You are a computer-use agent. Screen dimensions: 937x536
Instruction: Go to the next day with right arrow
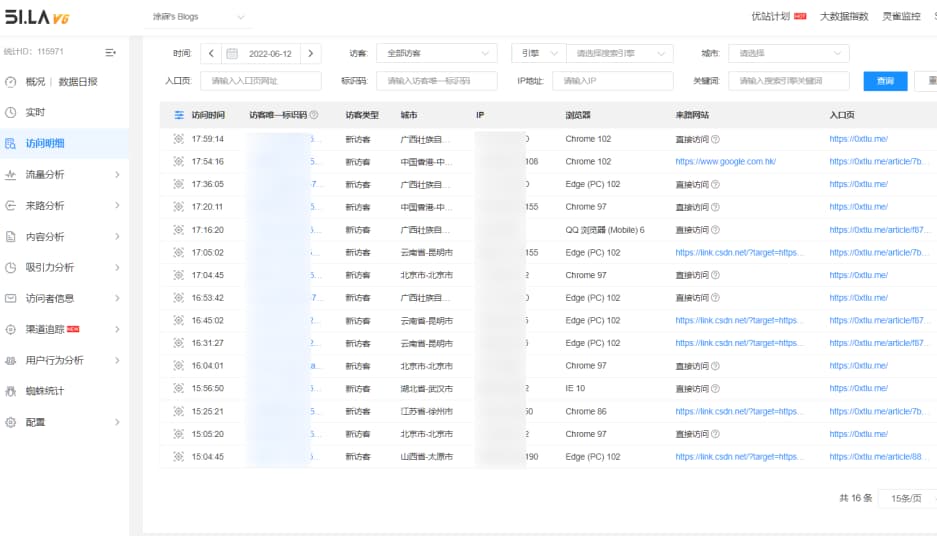click(311, 54)
